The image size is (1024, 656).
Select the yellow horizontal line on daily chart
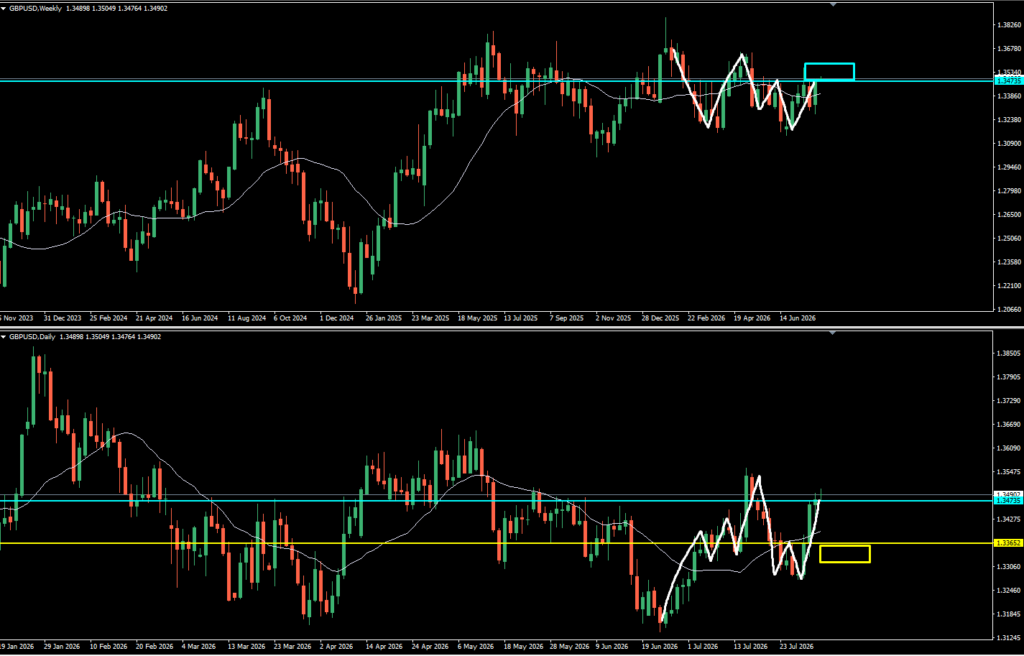pyautogui.click(x=496, y=543)
